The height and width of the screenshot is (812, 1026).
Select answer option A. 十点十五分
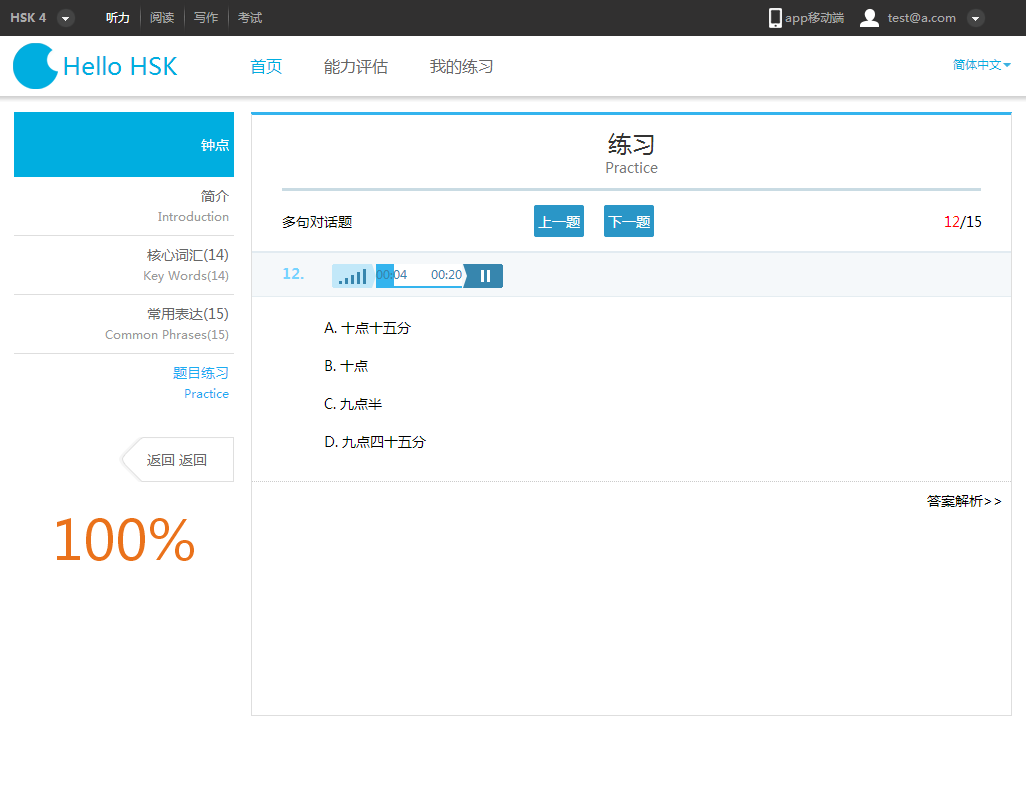[366, 327]
